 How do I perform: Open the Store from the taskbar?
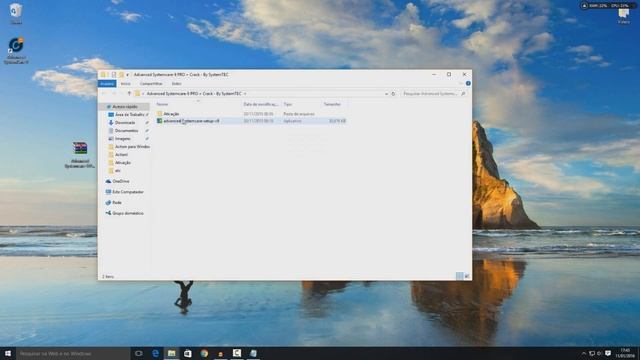[x=188, y=353]
